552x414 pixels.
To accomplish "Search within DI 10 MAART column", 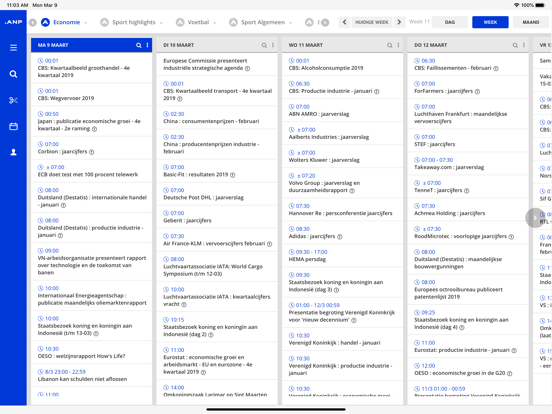I will click(264, 45).
